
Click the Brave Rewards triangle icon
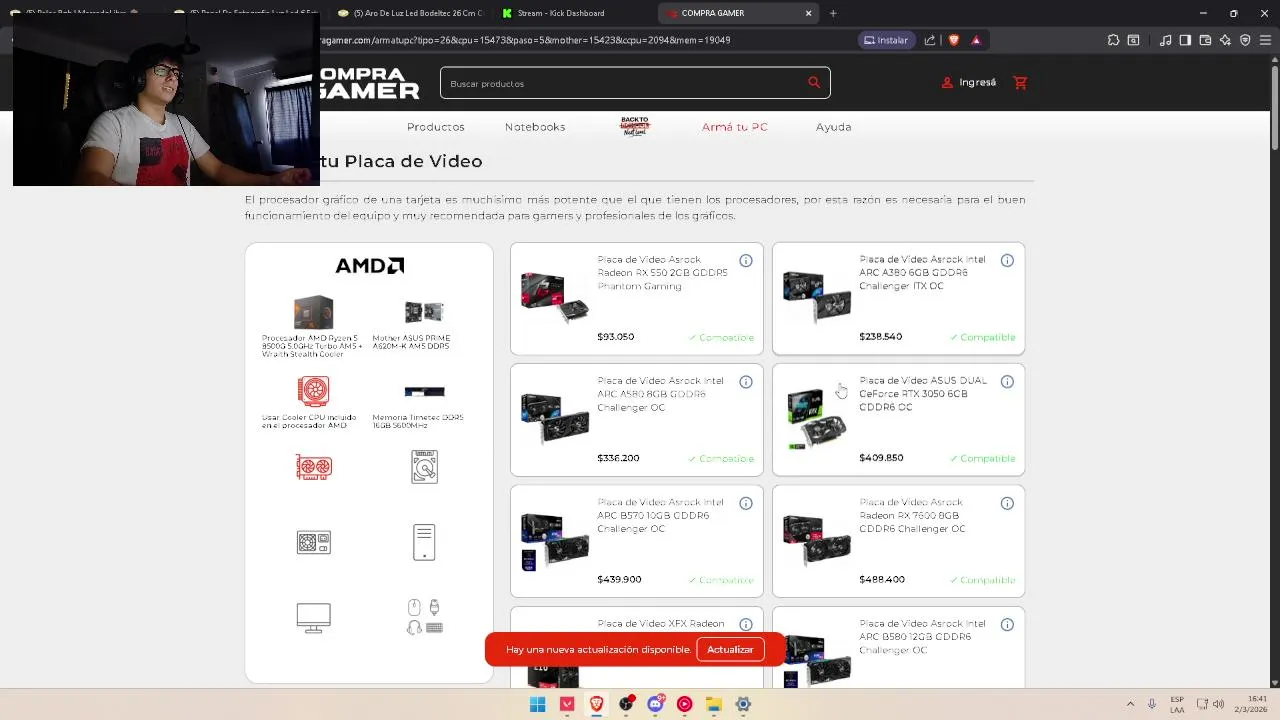coord(976,40)
